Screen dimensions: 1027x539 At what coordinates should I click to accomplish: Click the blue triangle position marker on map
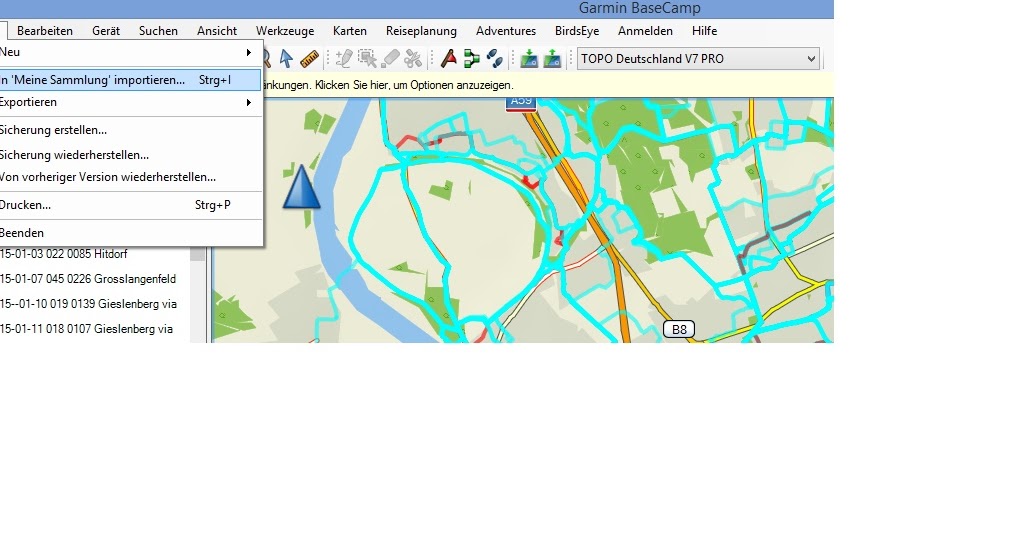301,187
